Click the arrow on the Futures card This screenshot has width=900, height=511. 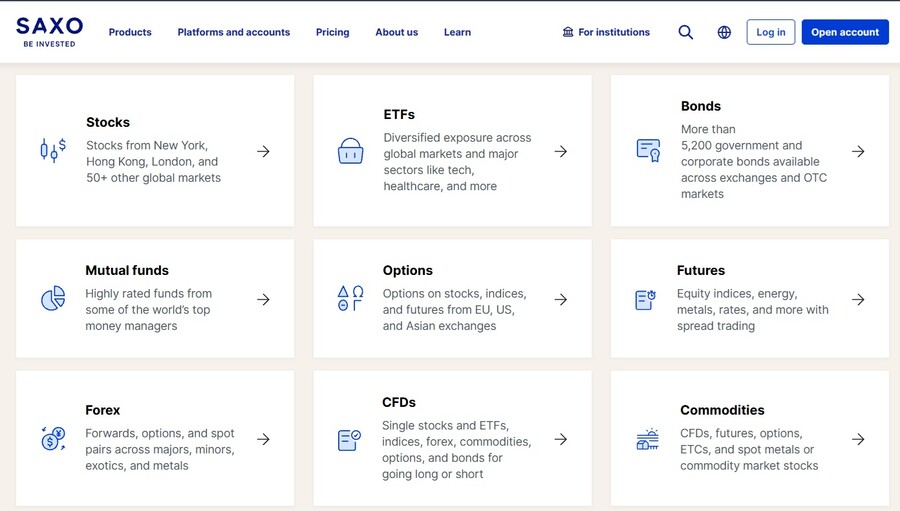(858, 300)
